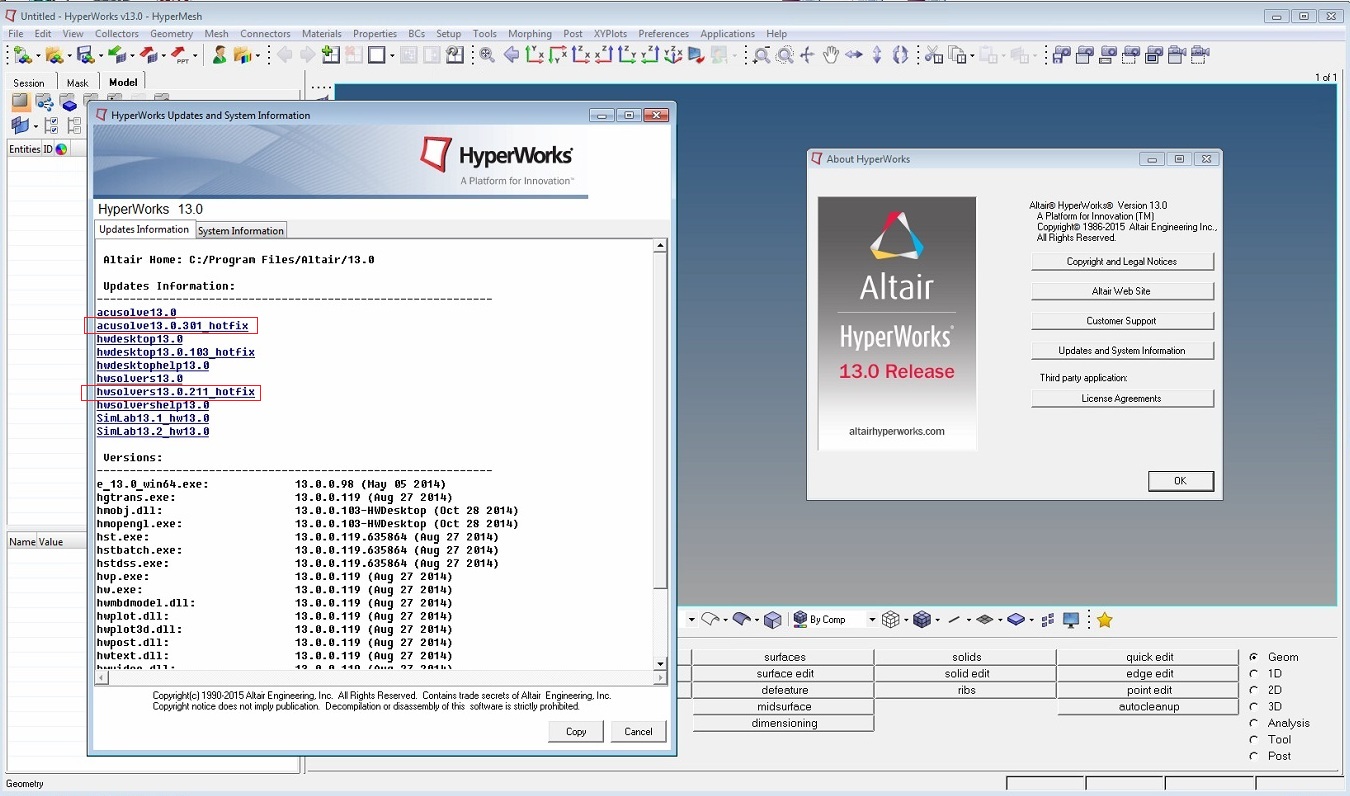Click the shaded cube geometry icon

773,620
